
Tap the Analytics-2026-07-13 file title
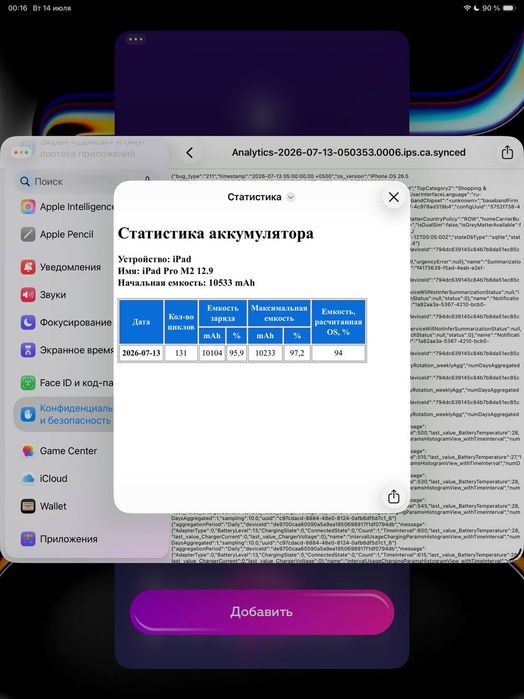(348, 152)
